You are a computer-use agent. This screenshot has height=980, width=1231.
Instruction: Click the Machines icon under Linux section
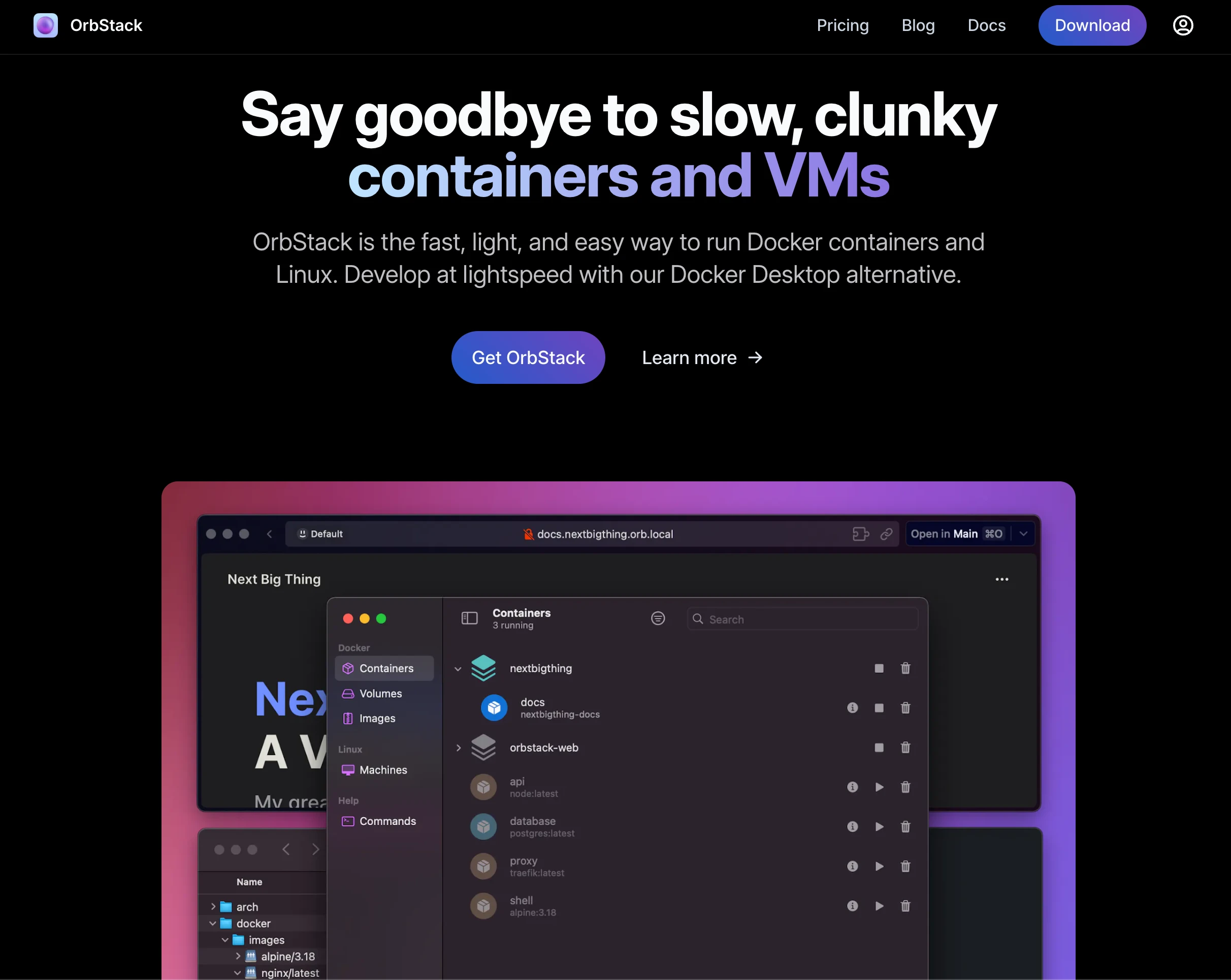pos(348,770)
